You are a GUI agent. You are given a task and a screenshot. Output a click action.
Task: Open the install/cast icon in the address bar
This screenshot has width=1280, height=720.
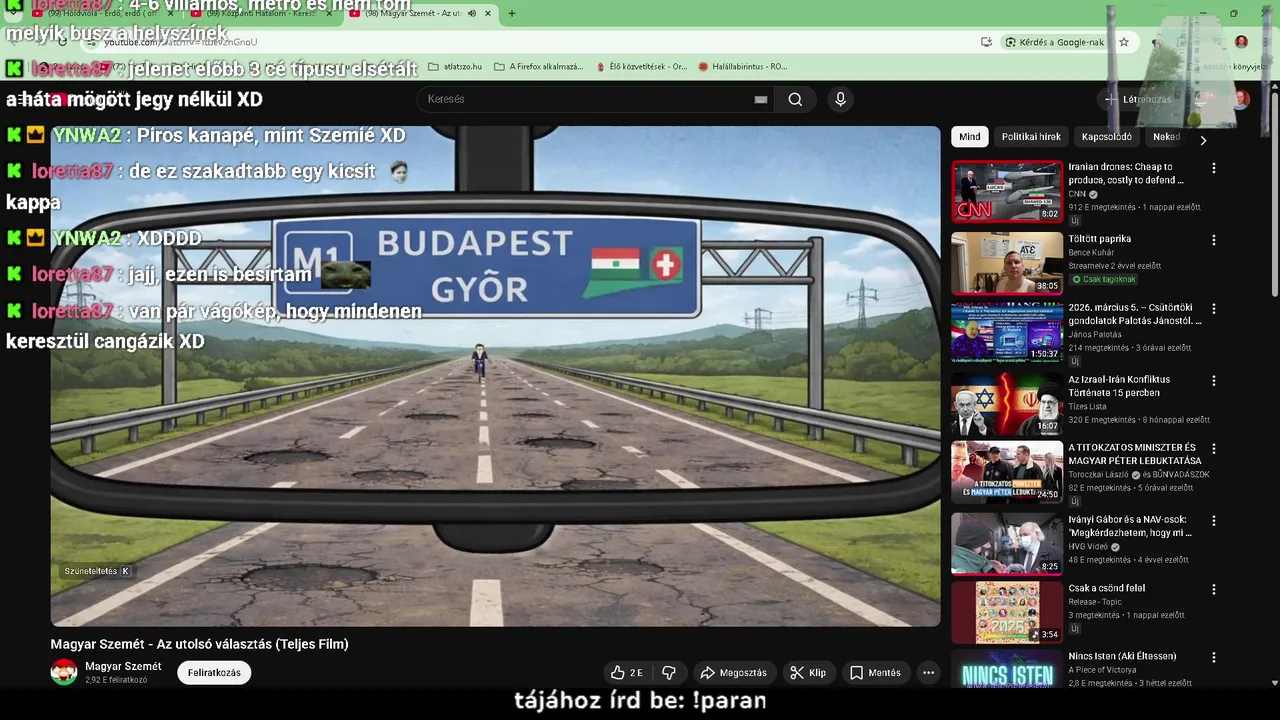[x=987, y=42]
